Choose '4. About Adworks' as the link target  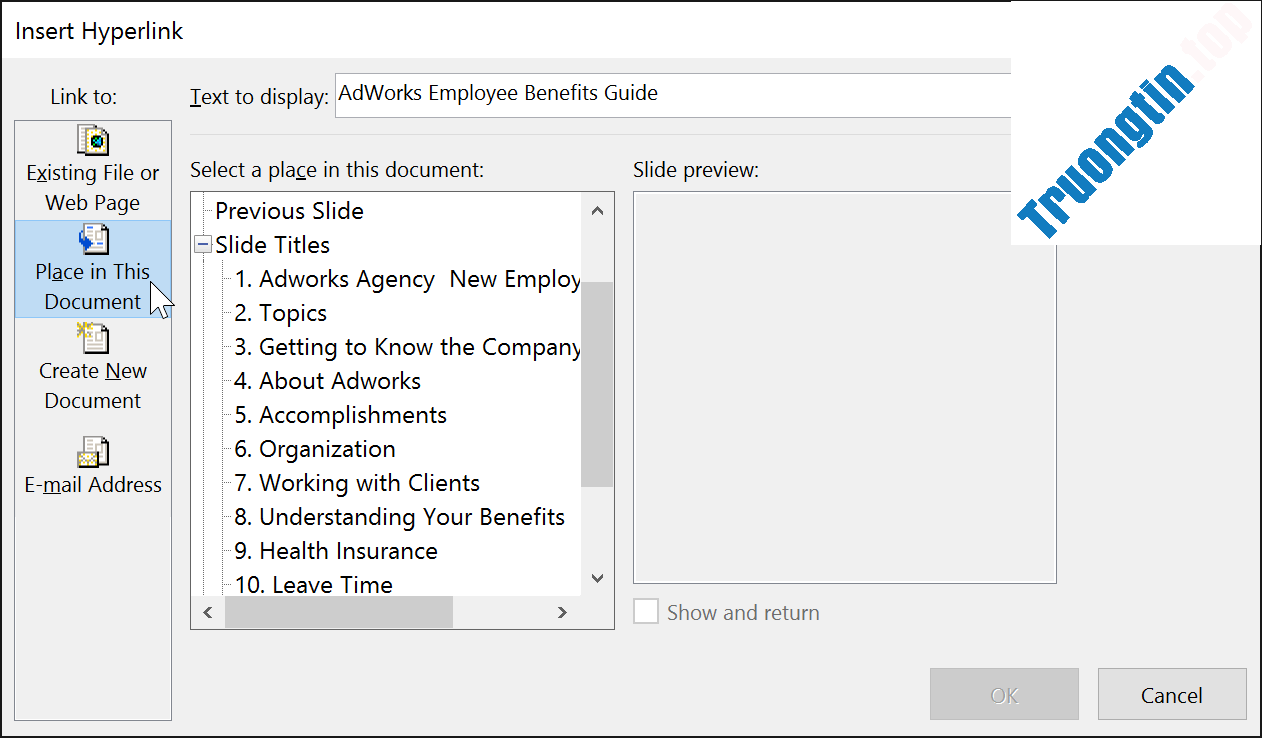tap(327, 380)
